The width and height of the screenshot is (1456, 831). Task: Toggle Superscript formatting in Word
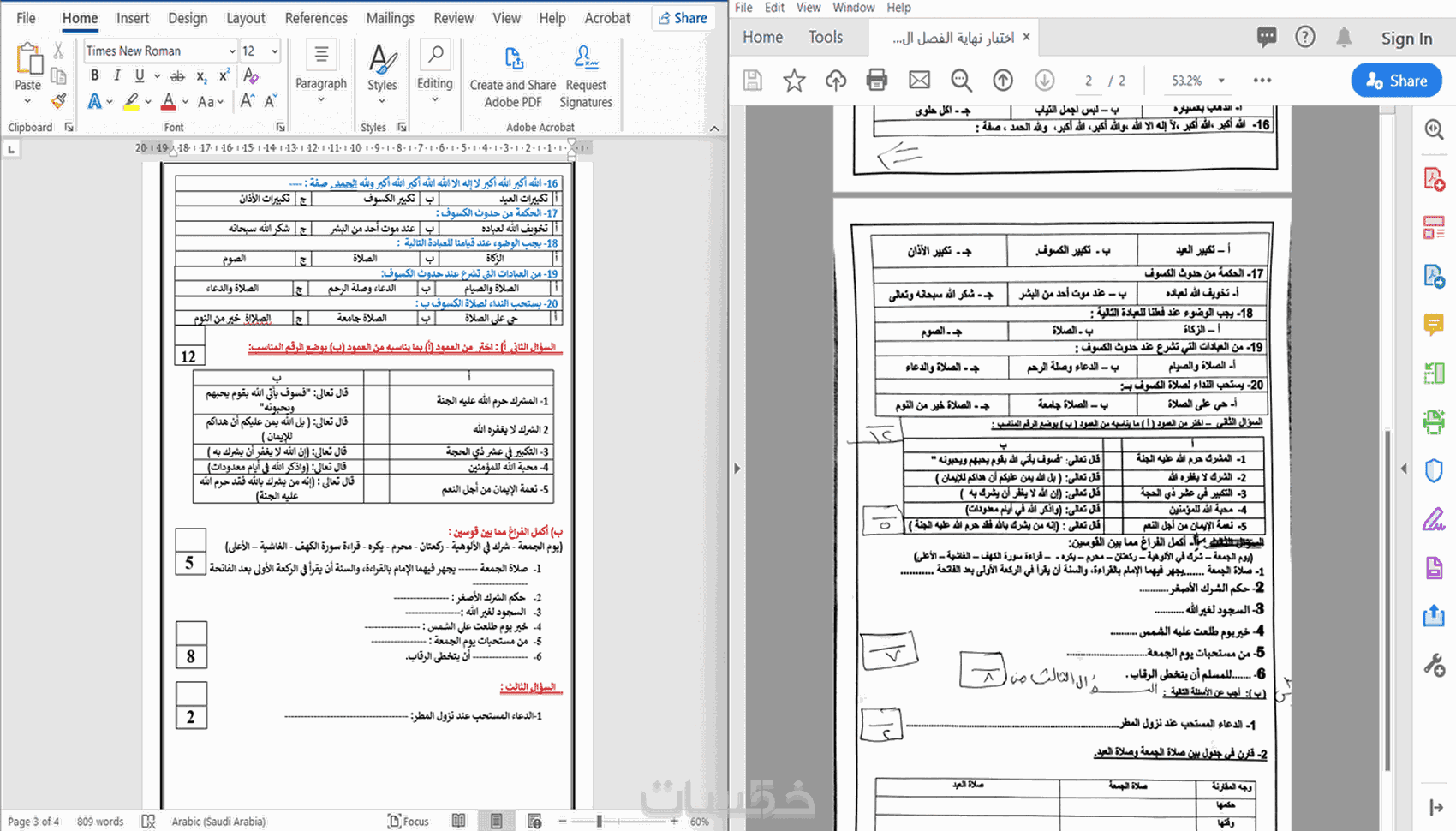[224, 75]
